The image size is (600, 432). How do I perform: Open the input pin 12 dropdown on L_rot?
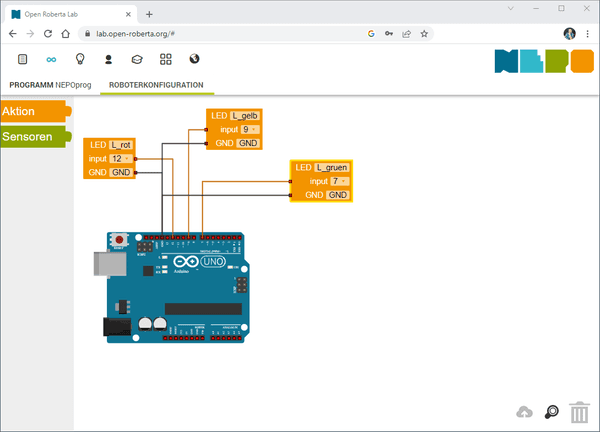[x=120, y=159]
